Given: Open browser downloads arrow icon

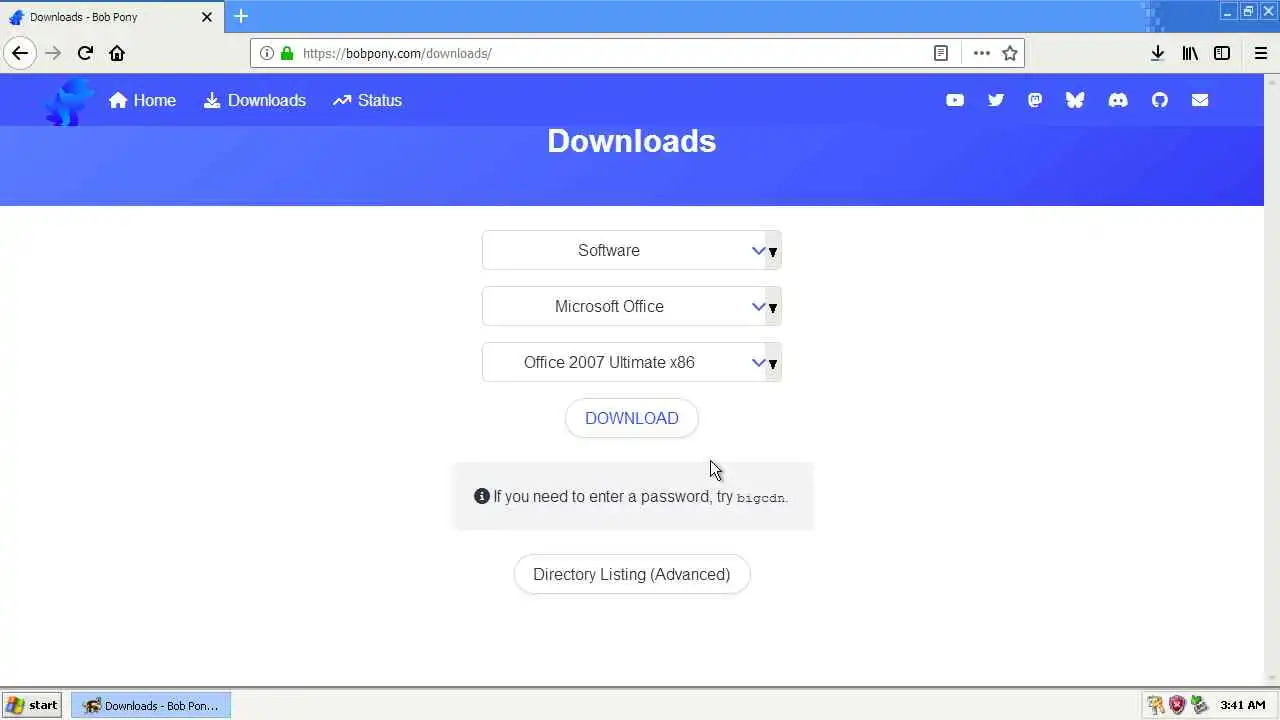Looking at the screenshot, I should point(1157,53).
